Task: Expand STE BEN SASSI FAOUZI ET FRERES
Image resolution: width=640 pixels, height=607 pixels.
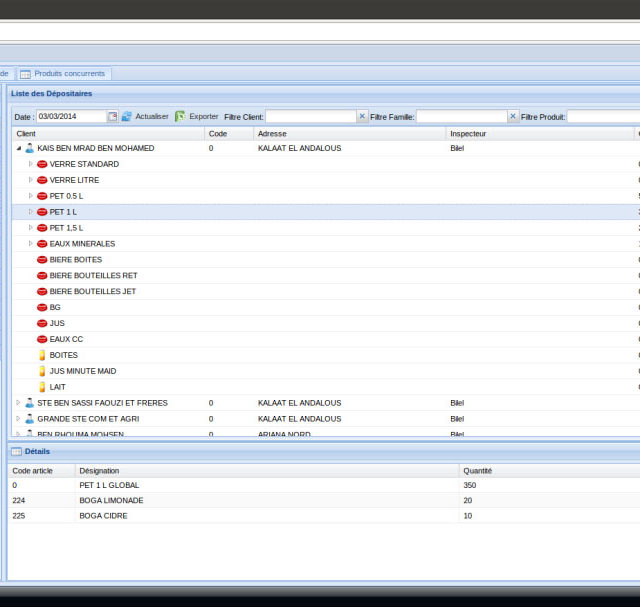Action: click(18, 403)
